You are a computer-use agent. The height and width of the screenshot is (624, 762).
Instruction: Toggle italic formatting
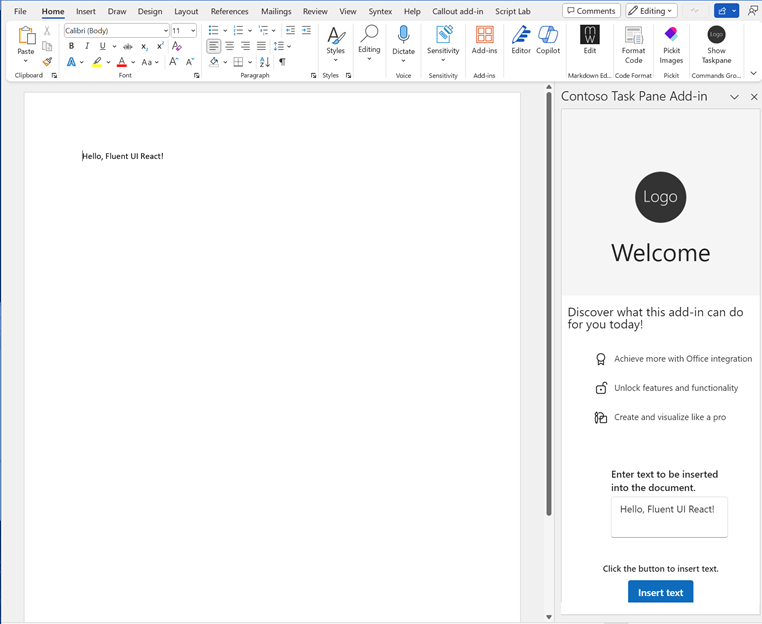[87, 46]
